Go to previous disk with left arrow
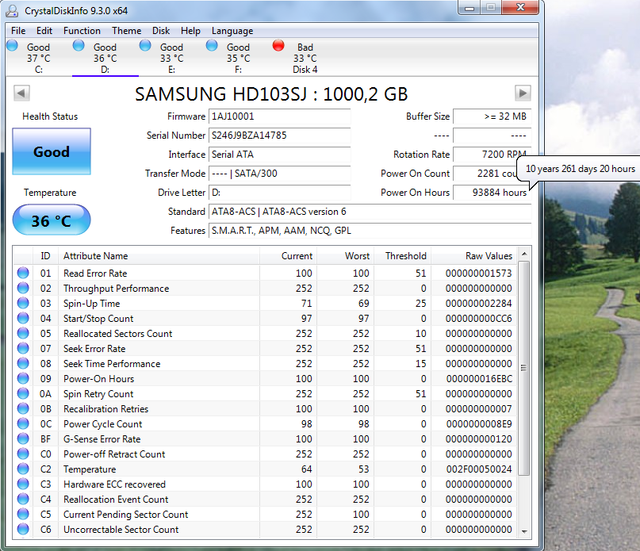This screenshot has width=640, height=551. click(22, 93)
